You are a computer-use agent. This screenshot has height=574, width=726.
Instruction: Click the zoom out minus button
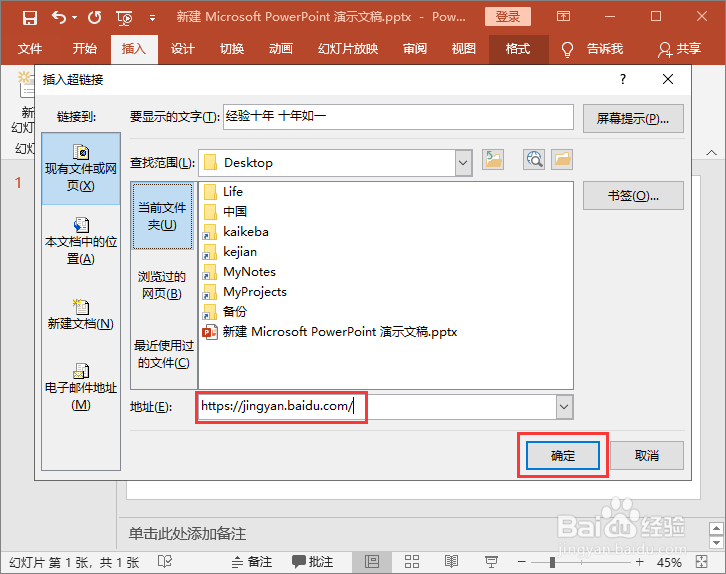coord(522,562)
